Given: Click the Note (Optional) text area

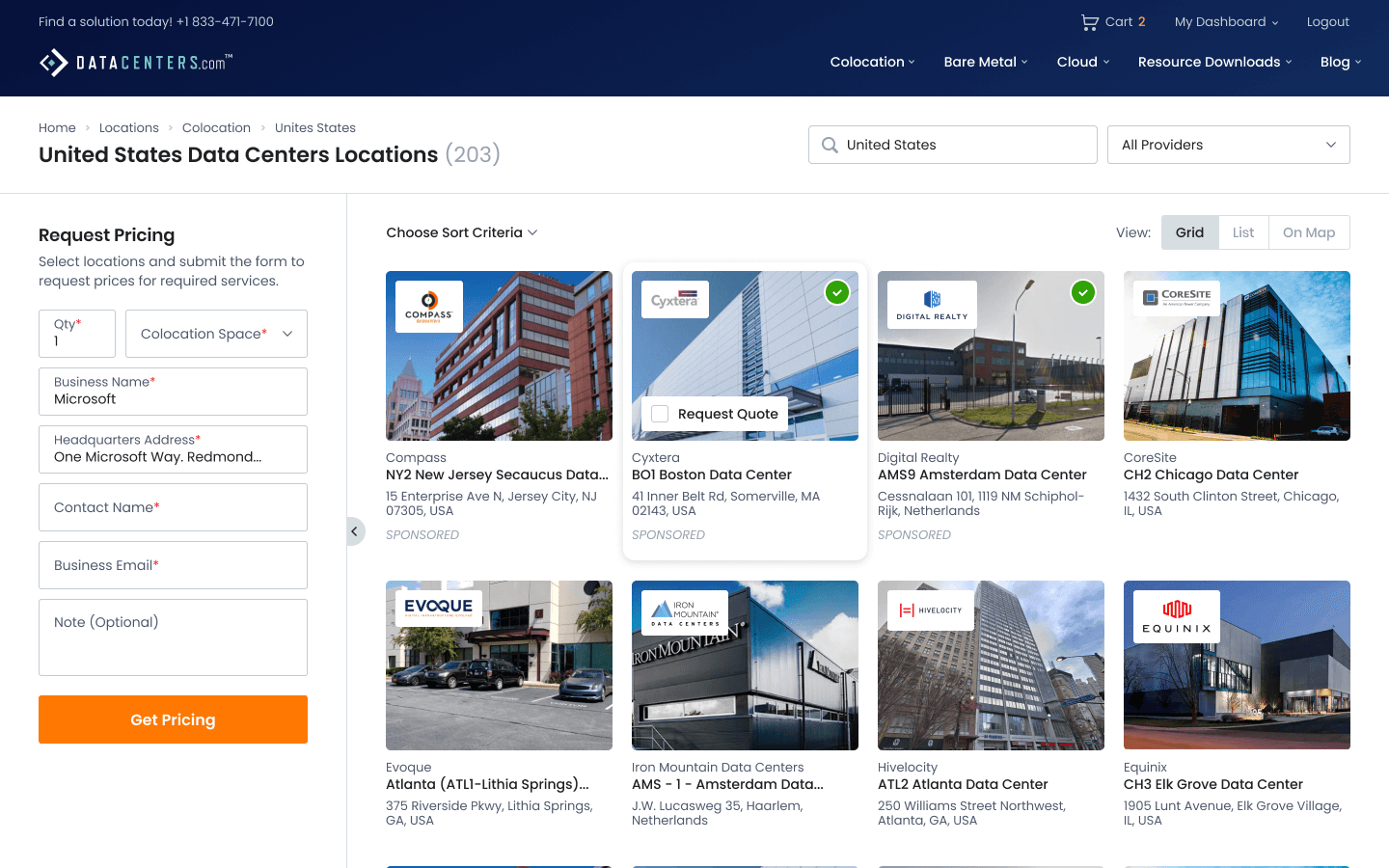Looking at the screenshot, I should tap(173, 637).
